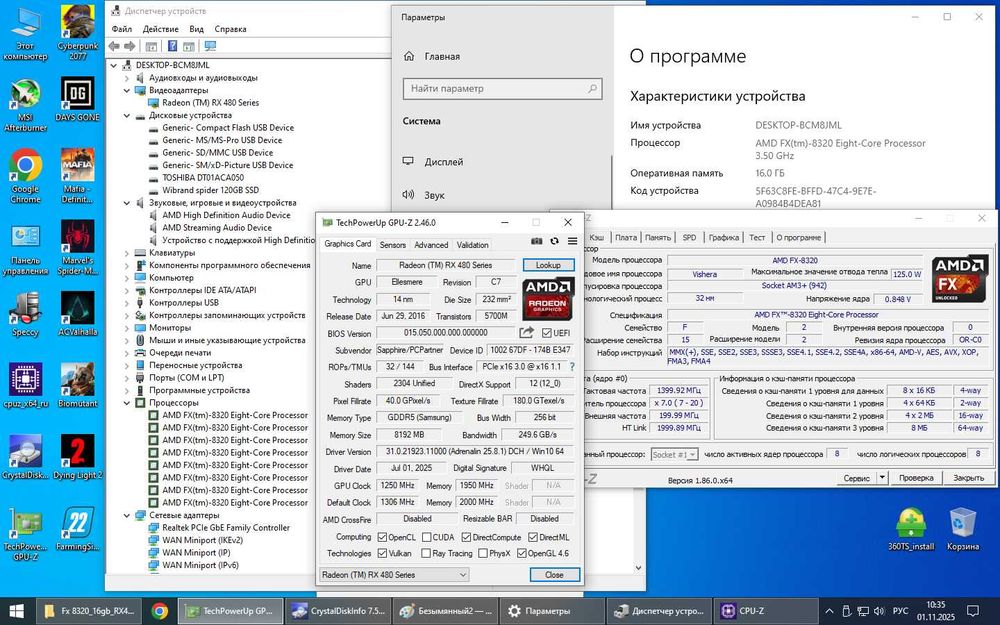
Task: Toggle the PhysX checkbox
Action: coord(483,553)
